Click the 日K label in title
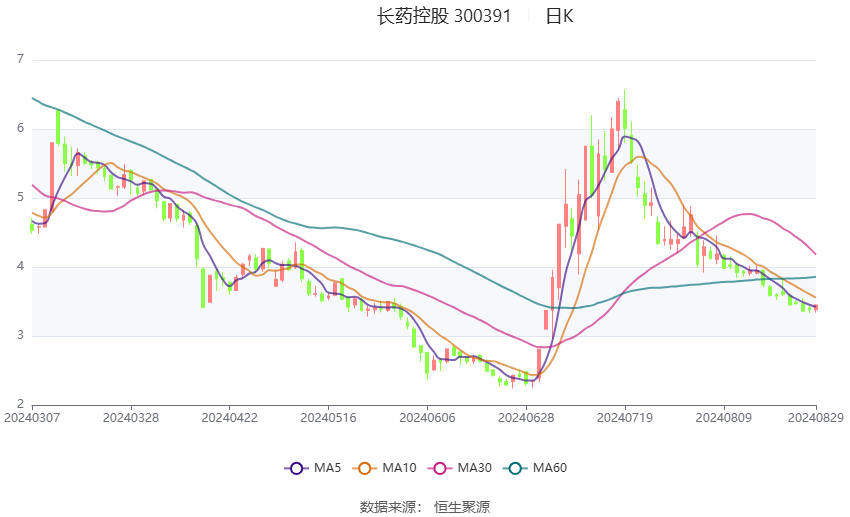This screenshot has width=850, height=517. (559, 16)
